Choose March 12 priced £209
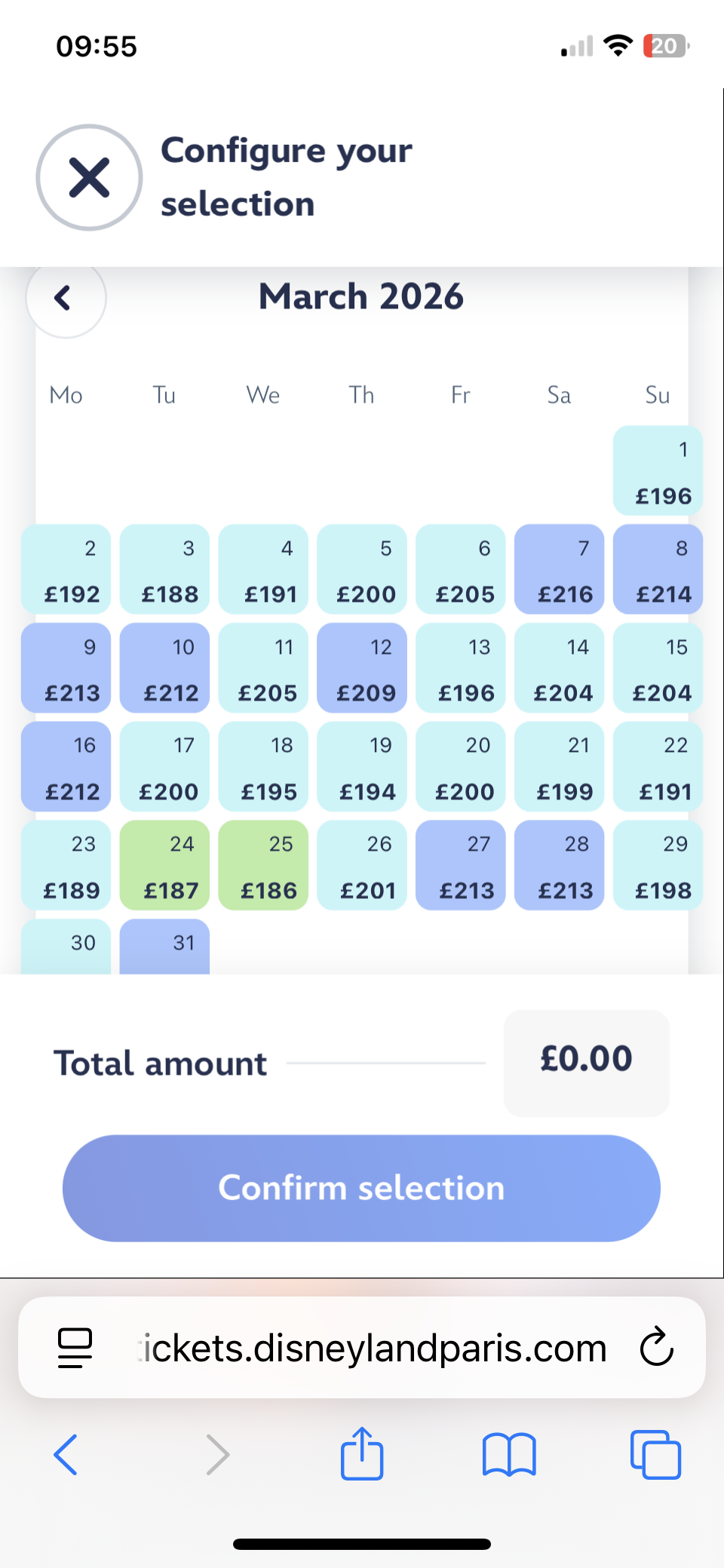Screen dimensions: 724x1568 point(362,667)
